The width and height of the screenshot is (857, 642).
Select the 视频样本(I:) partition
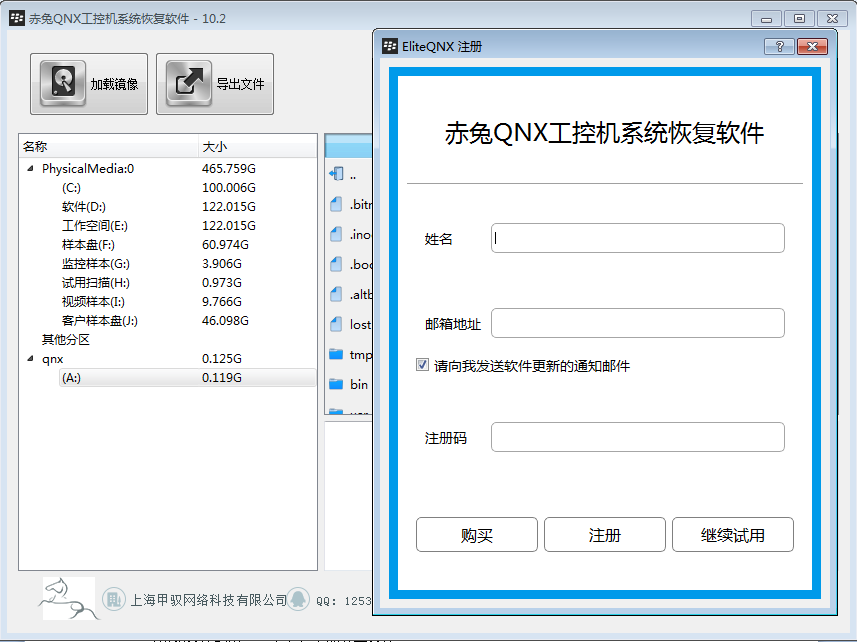(93, 302)
